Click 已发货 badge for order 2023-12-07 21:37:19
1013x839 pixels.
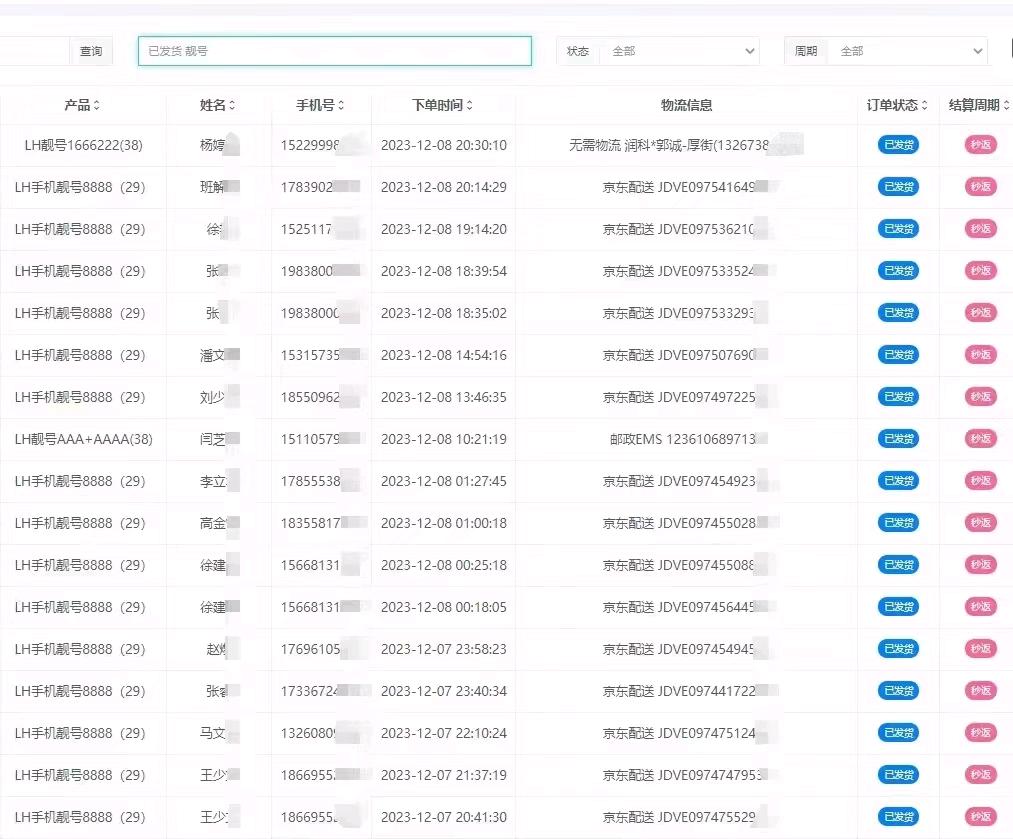coord(898,774)
